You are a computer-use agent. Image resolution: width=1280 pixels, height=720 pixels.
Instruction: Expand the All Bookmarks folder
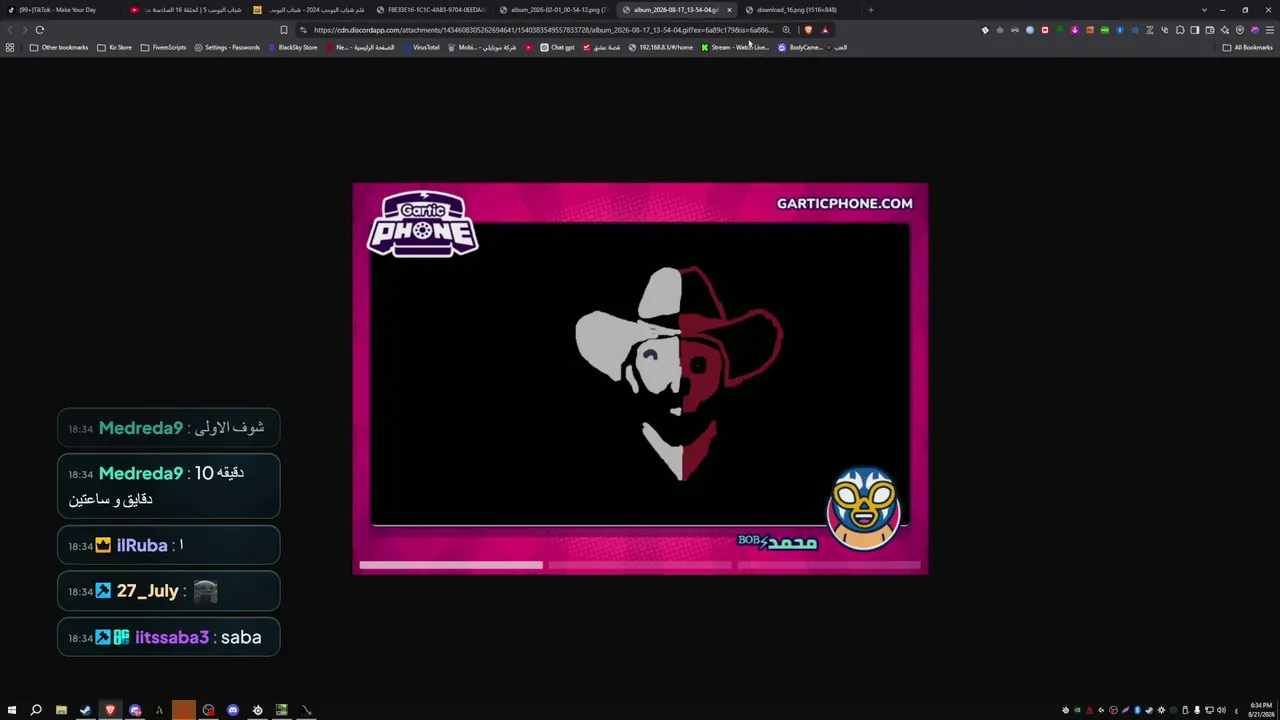coord(1248,47)
